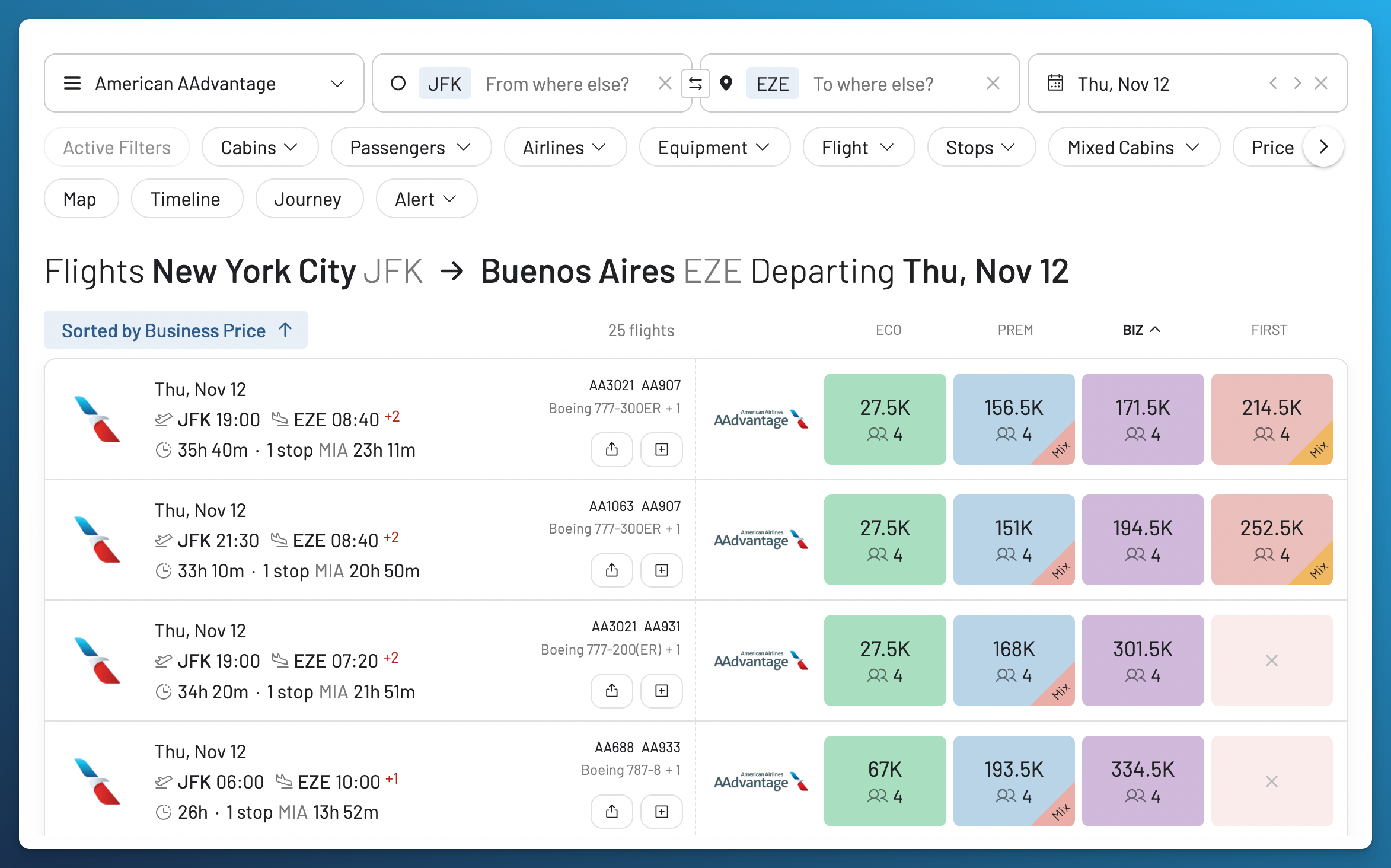This screenshot has height=868, width=1391.
Task: Open the Stops filter dropdown
Action: (x=981, y=147)
